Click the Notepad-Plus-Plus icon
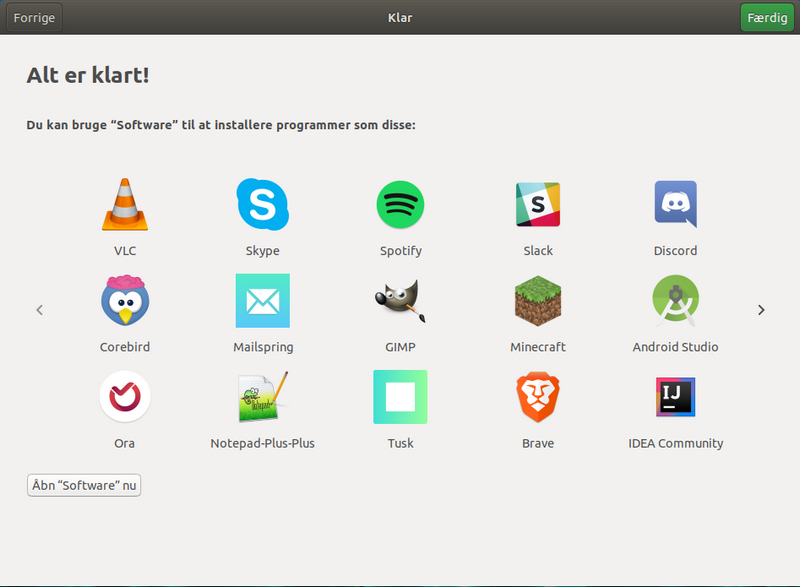 (x=262, y=396)
